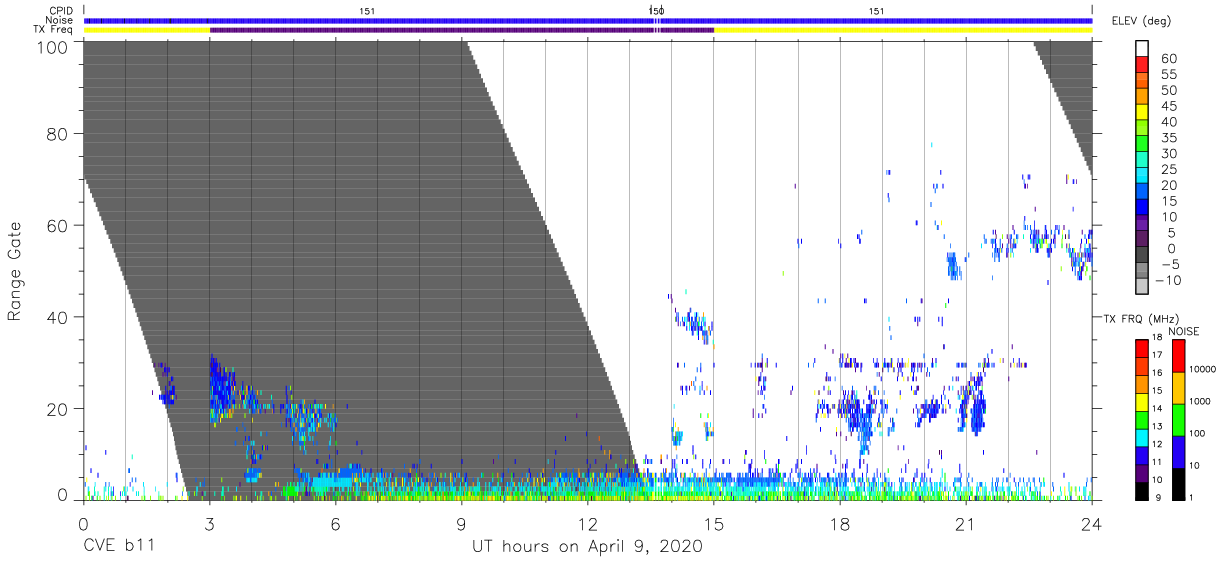Screen dimensions: 1228x567
Task: Click the '150' CPID marker label
Action: [x=656, y=11]
